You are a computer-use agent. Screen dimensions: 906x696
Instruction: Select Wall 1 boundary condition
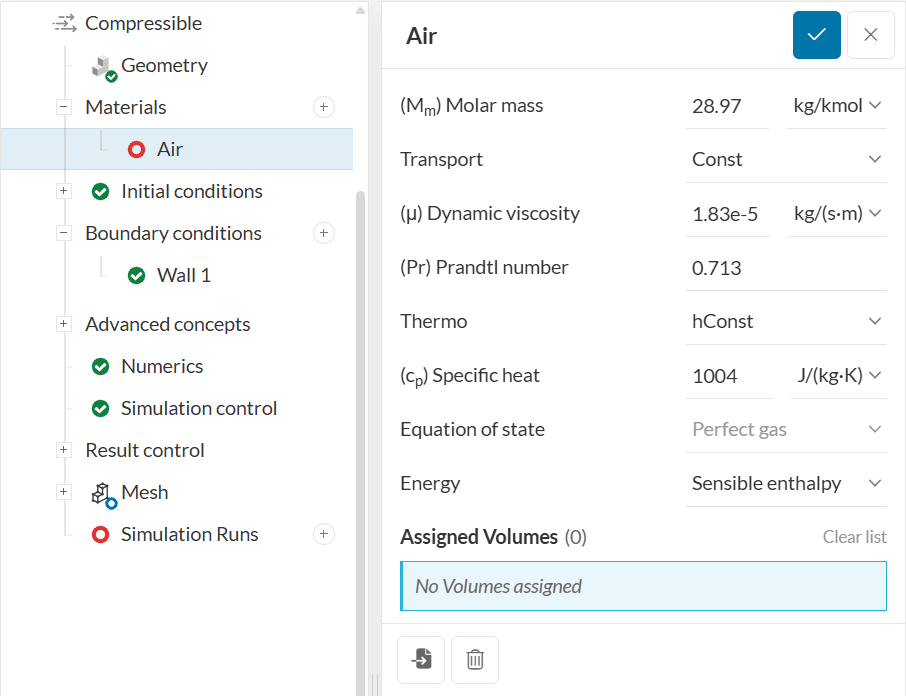coord(183,275)
